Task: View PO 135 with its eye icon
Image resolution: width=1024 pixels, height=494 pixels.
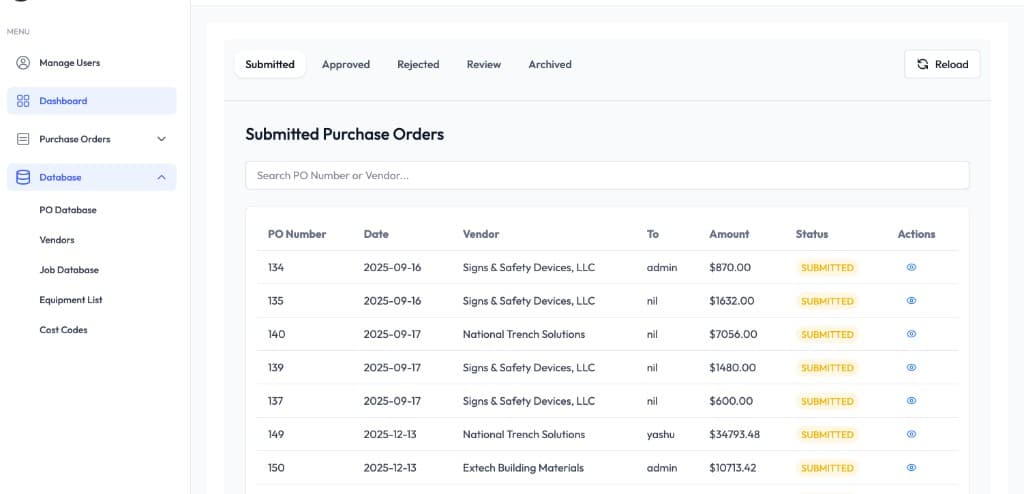Action: (911, 301)
